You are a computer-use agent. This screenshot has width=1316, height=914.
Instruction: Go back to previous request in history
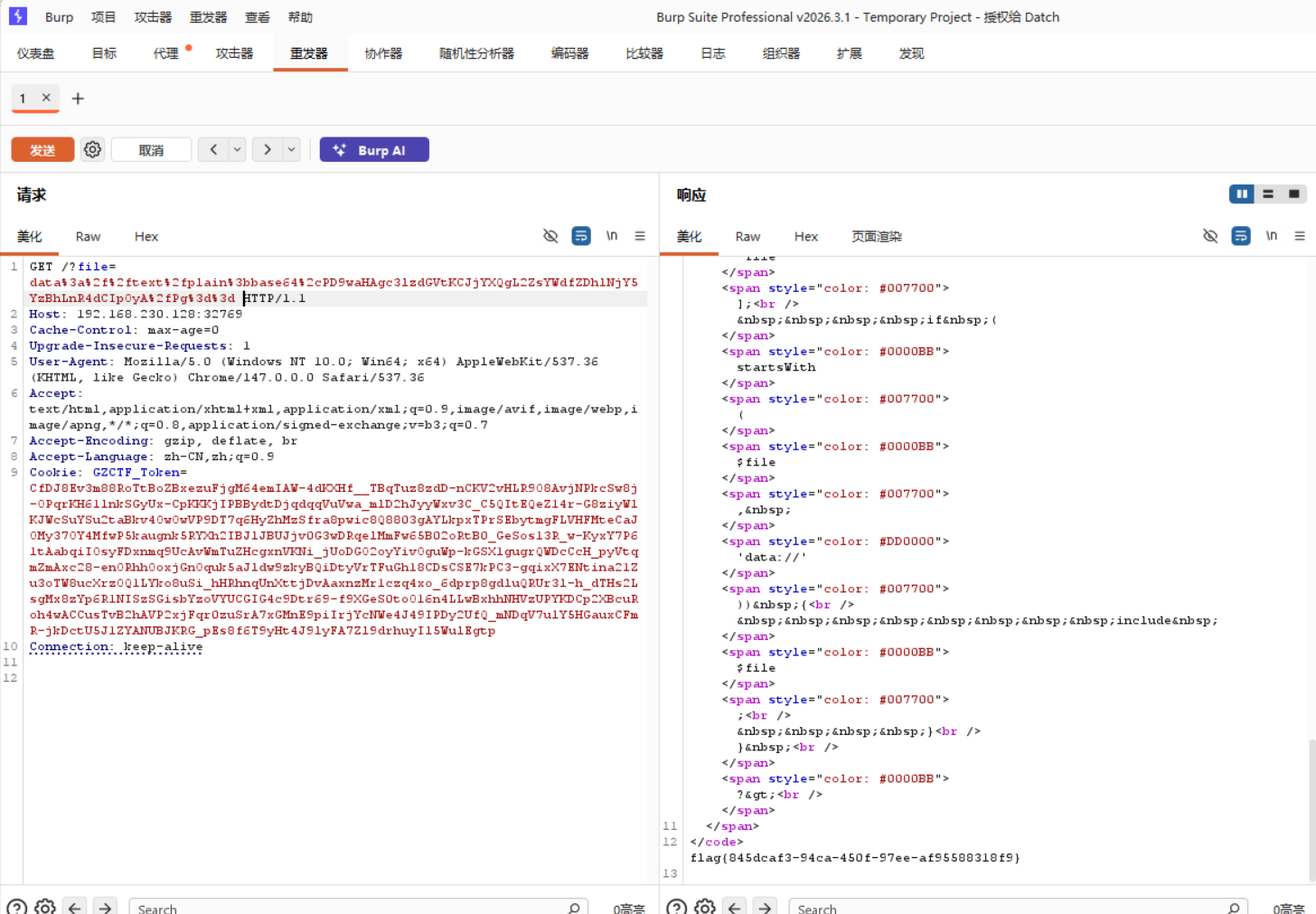[x=213, y=149]
